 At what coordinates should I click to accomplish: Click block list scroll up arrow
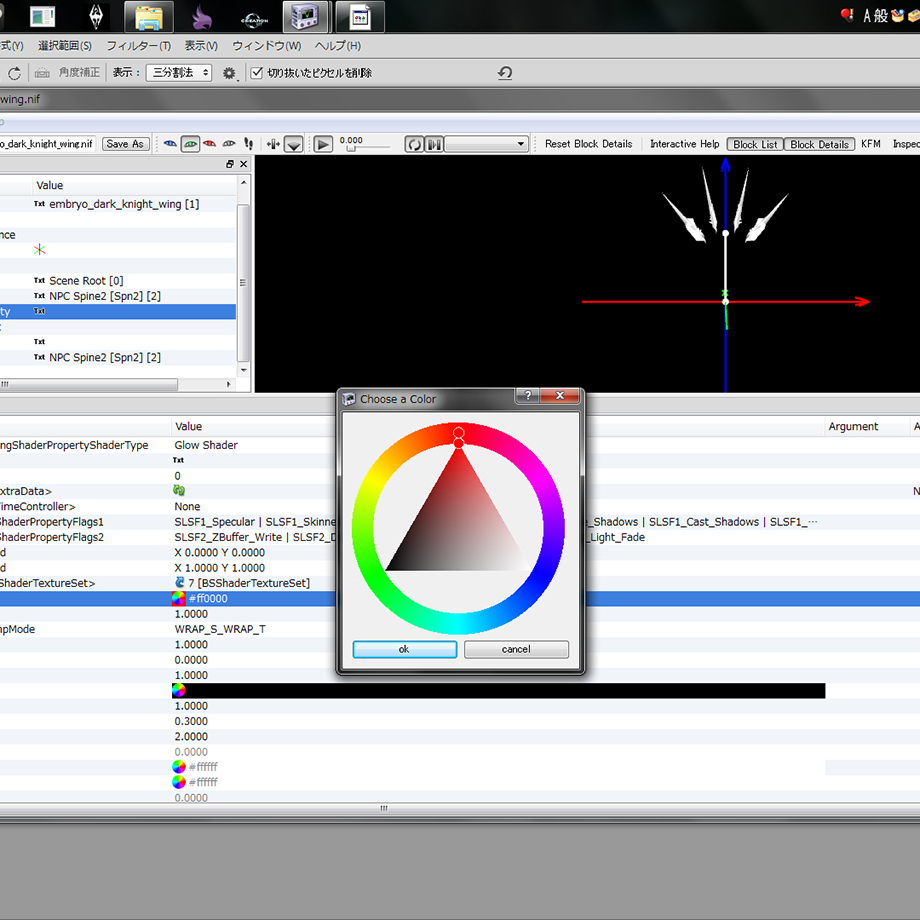coord(243,183)
